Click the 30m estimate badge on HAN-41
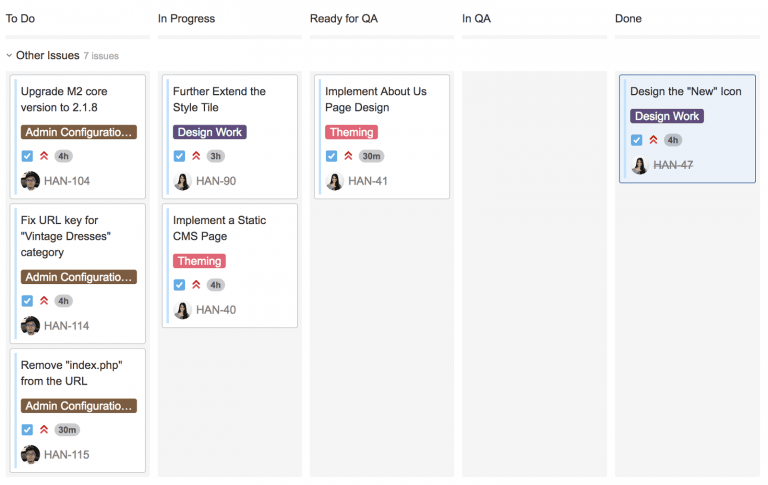Image resolution: width=768 pixels, height=485 pixels. coord(371,156)
